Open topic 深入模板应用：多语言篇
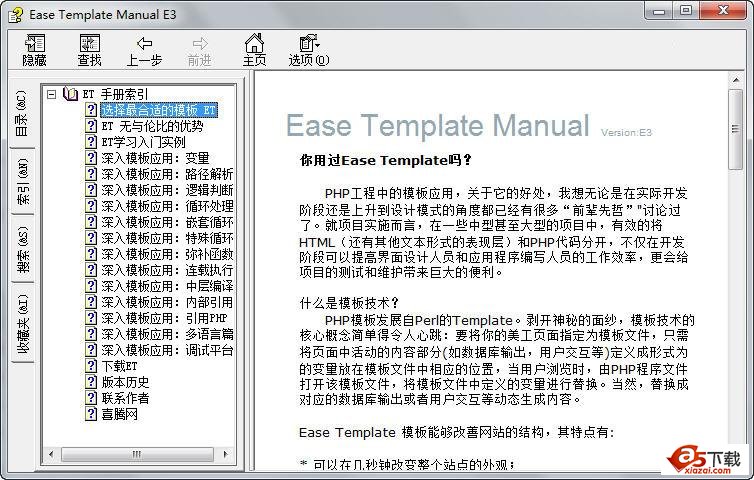The image size is (754, 480). point(167,334)
